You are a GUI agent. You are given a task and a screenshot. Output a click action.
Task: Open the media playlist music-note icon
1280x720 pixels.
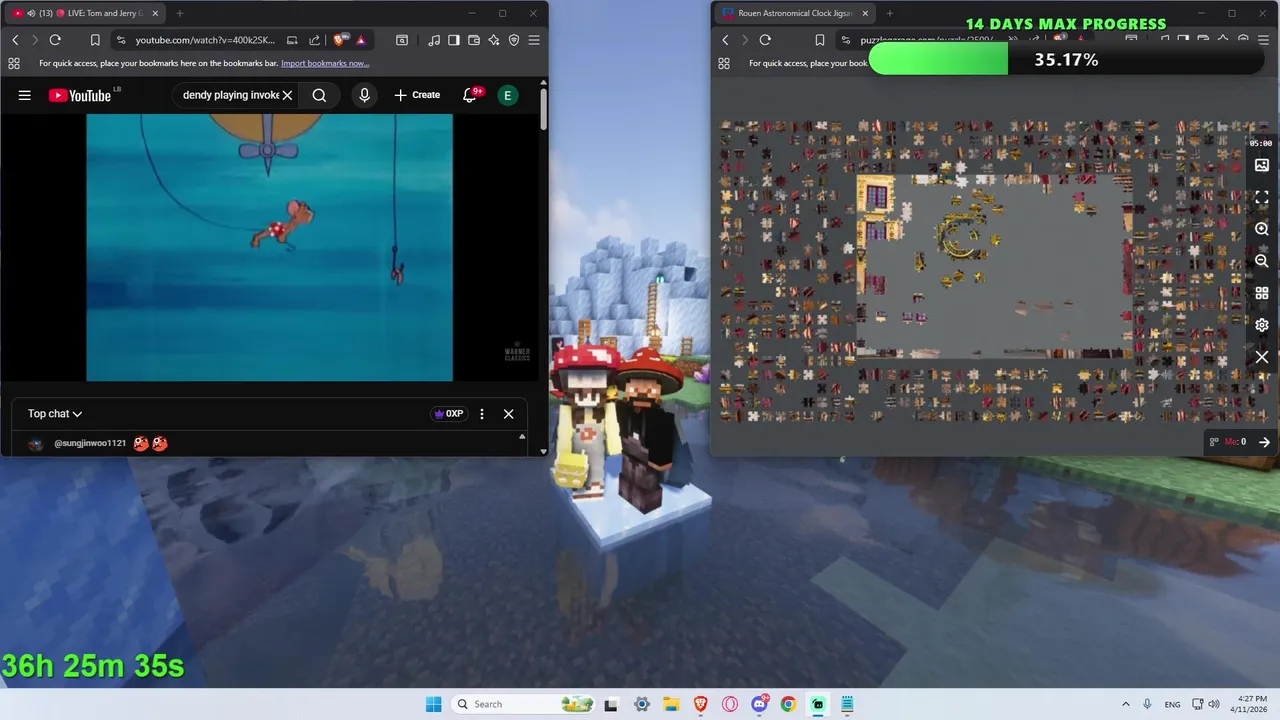point(434,40)
